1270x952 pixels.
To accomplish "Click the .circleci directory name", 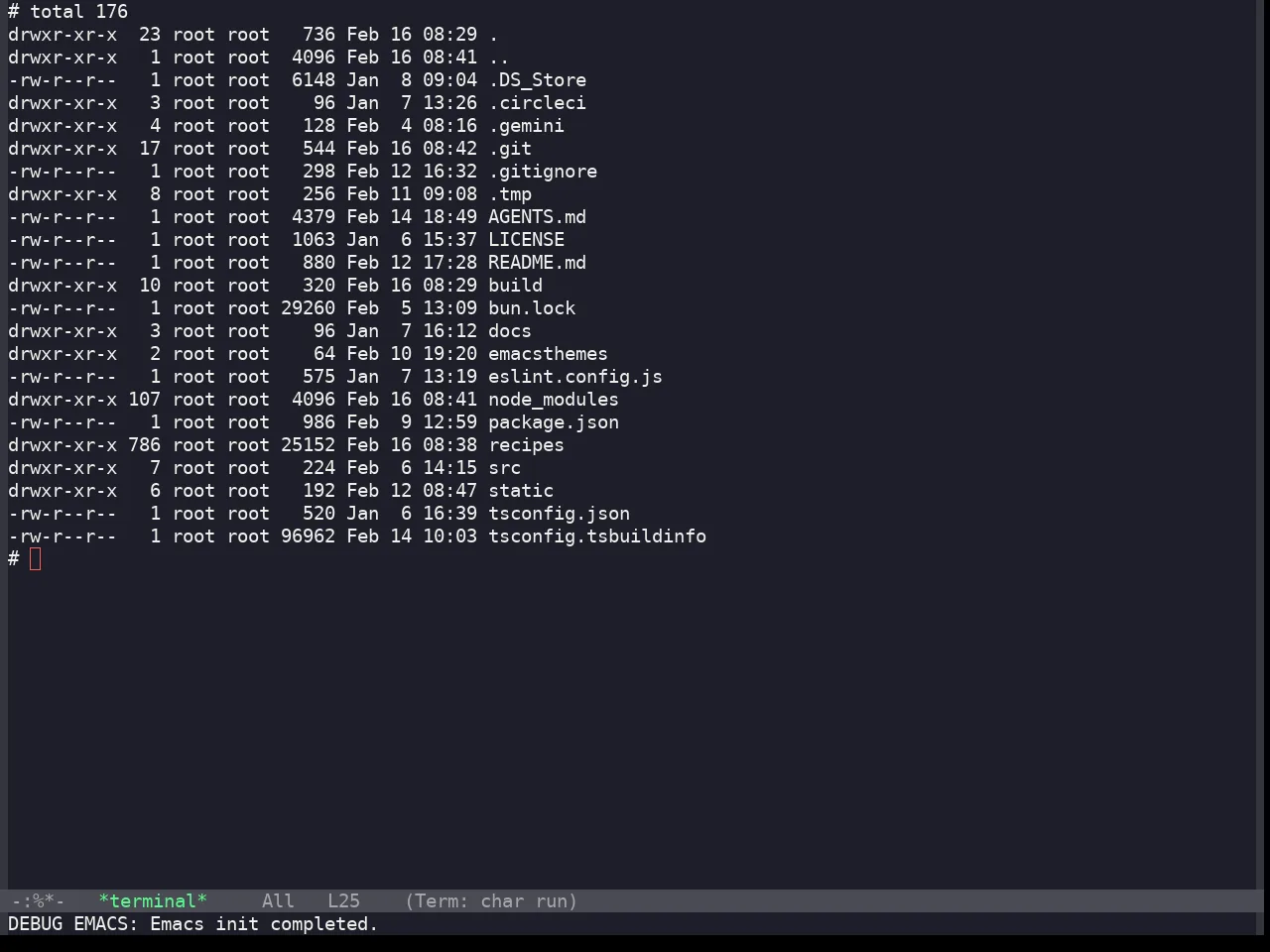I will tap(537, 103).
